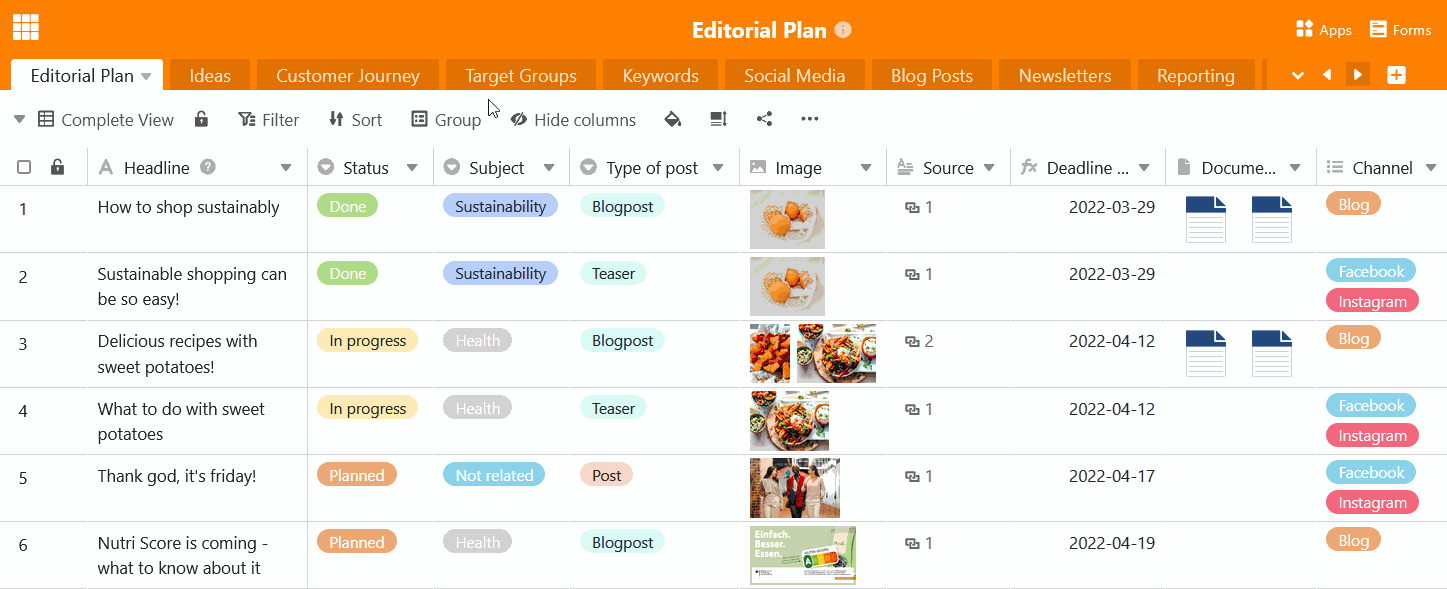The height and width of the screenshot is (589, 1447).
Task: Click the Sustainability tag in row 1
Action: [x=500, y=207]
